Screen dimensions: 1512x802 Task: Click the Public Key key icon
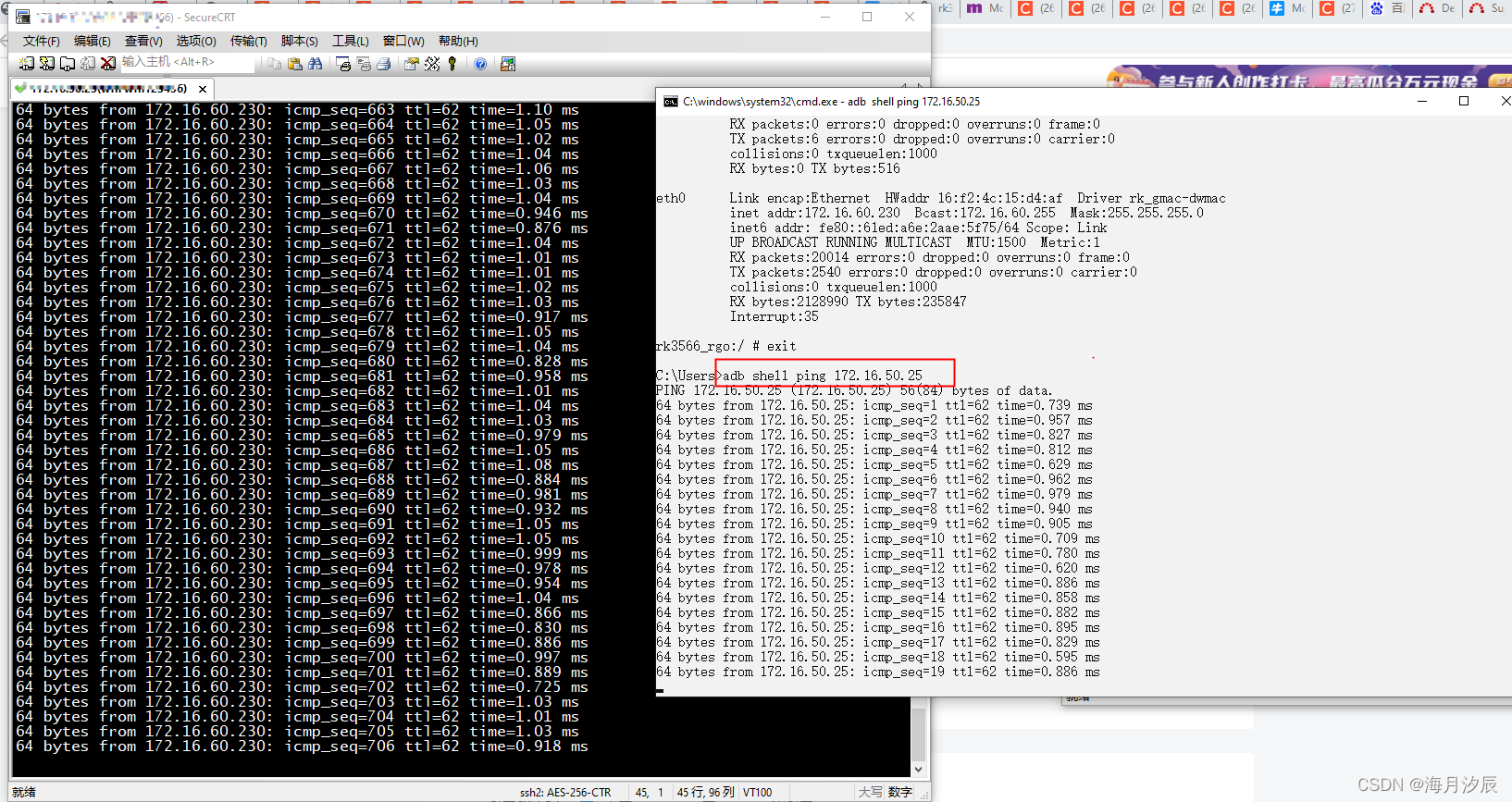pos(452,63)
